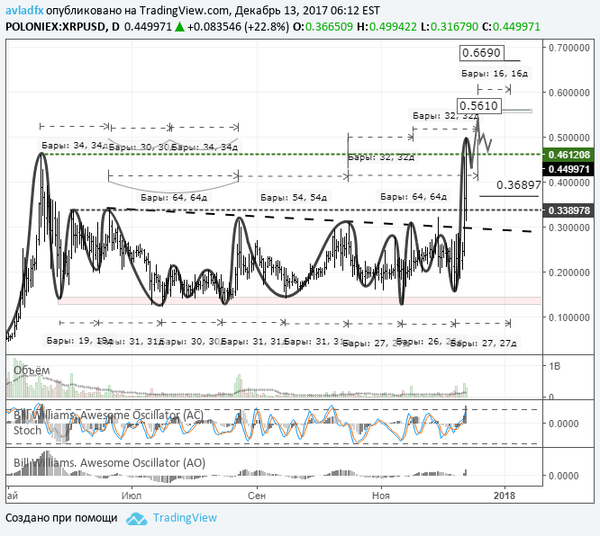
Task: Select the POLONIEX:XRPUSD, D symbol title
Action: coord(62,27)
